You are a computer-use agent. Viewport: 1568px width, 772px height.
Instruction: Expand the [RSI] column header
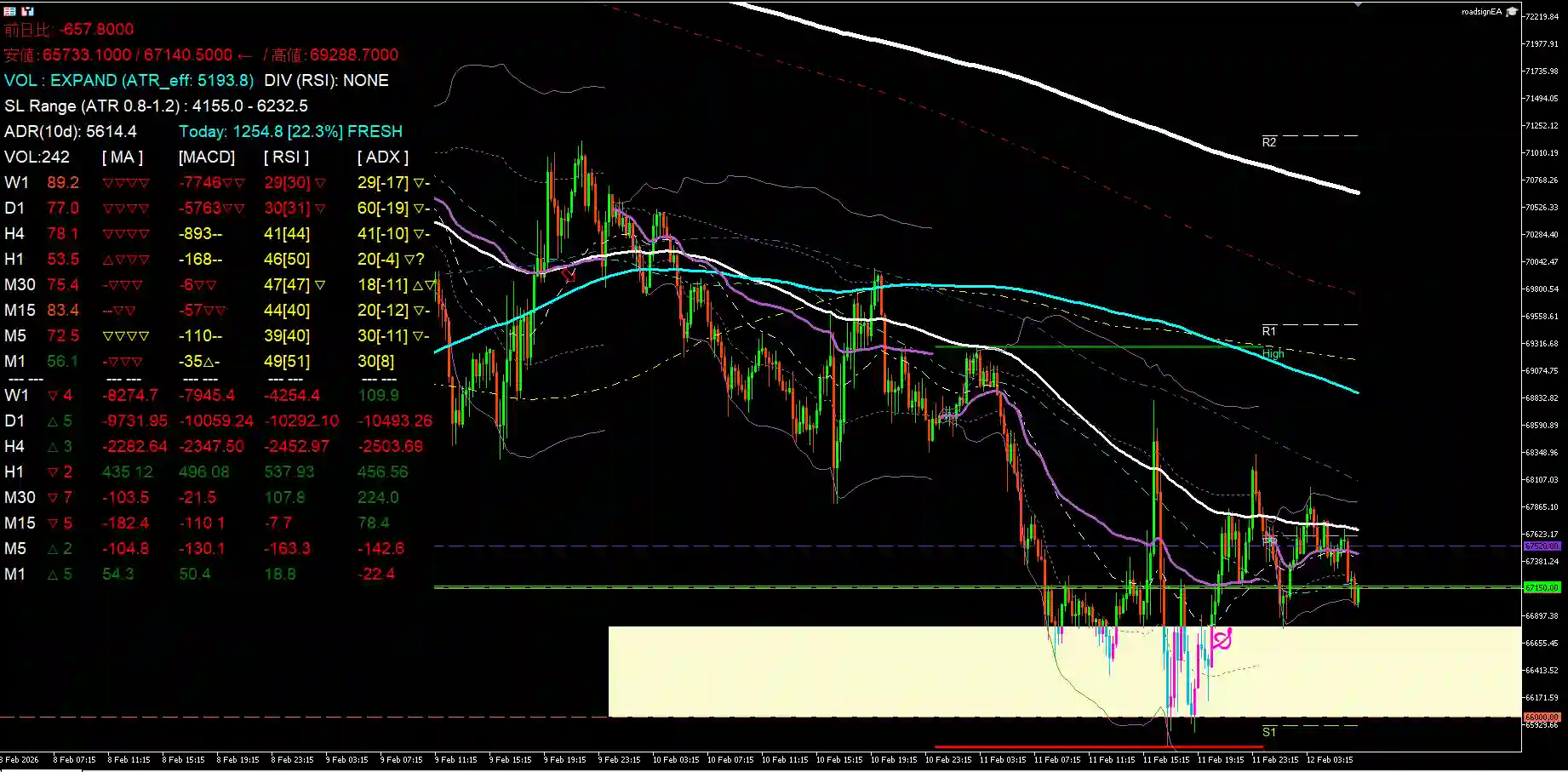coord(284,157)
